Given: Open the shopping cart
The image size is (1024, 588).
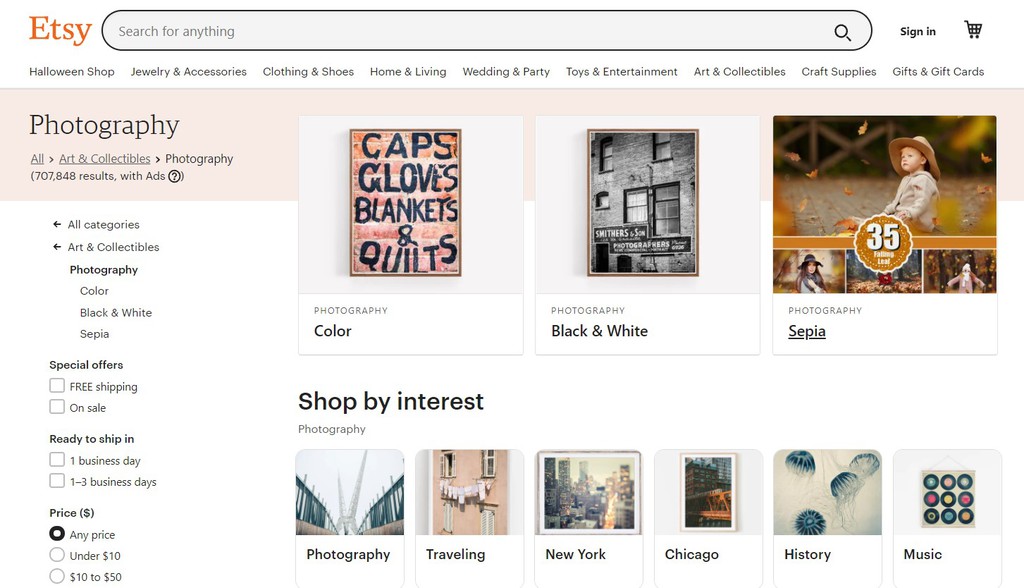Looking at the screenshot, I should click(x=972, y=30).
